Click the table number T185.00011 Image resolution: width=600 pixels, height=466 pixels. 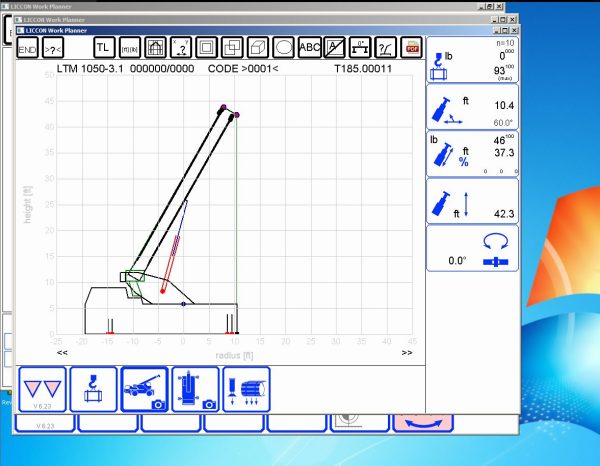363,69
